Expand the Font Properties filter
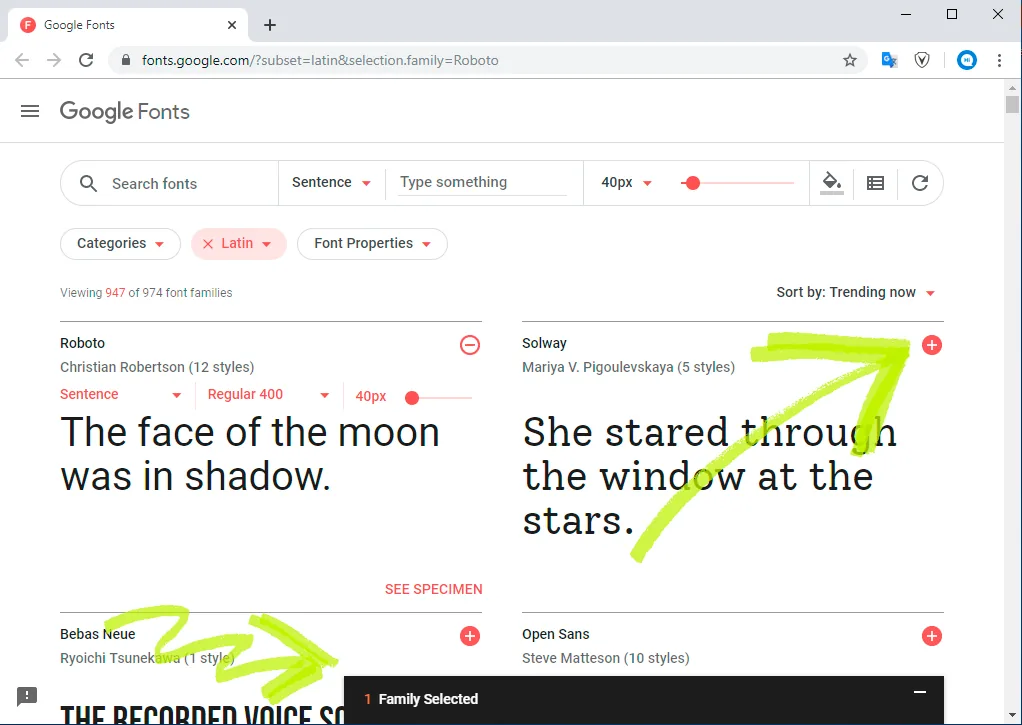 tap(372, 244)
